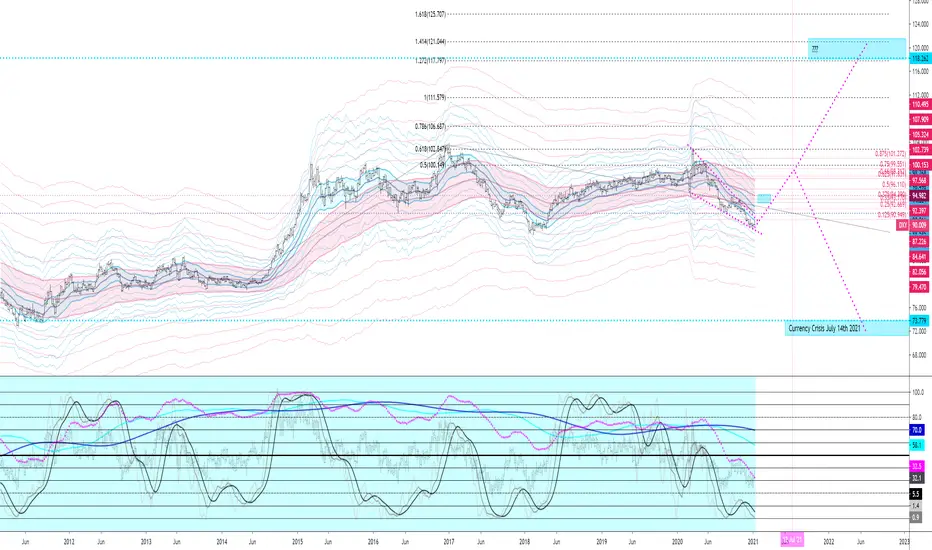This screenshot has height=550, width=932.
Task: Select the 'Currency Crisis July 14th 2021' annotation box
Action: pyautogui.click(x=846, y=328)
